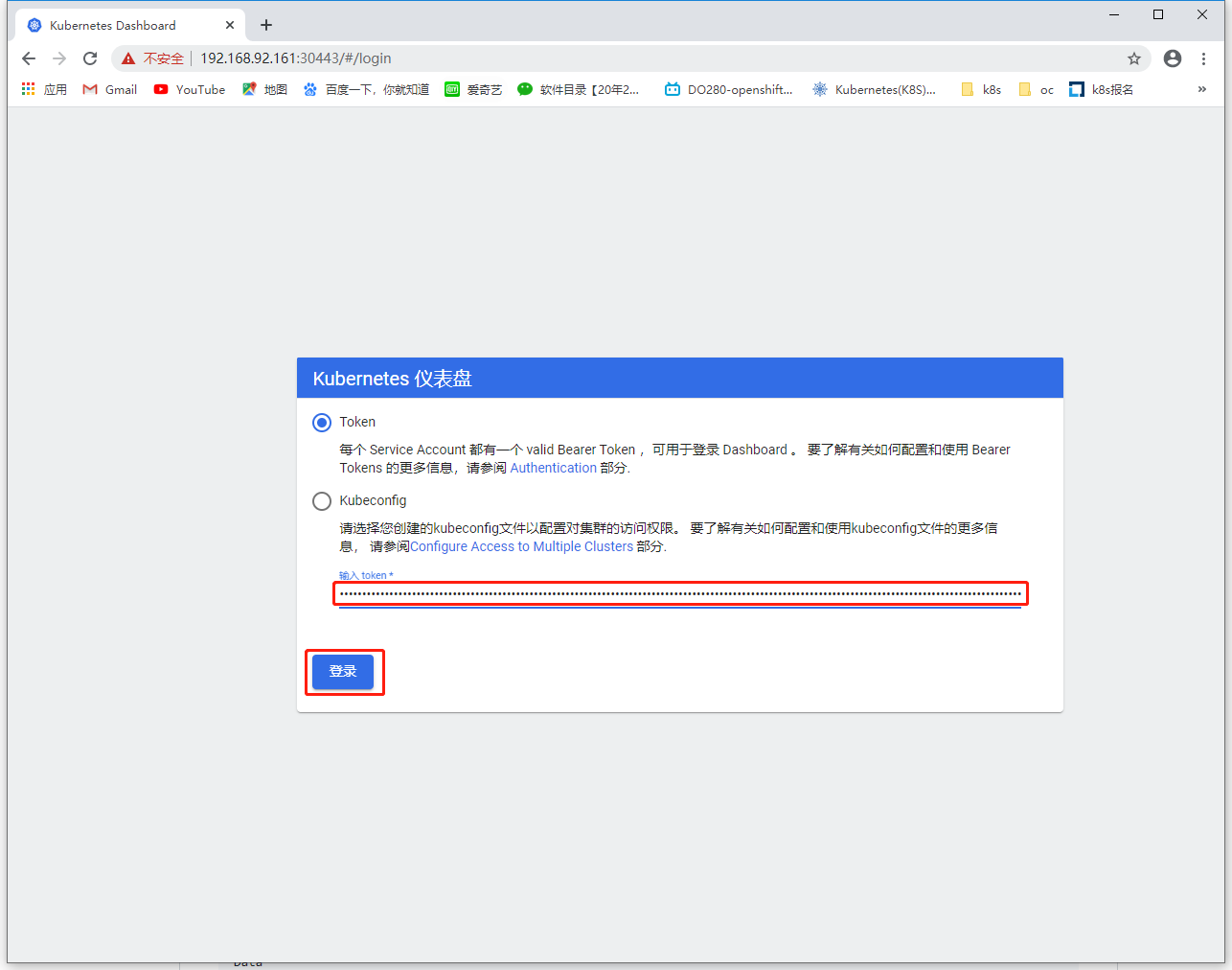Open the 软件目录 bookmark
The image size is (1232, 970).
579,89
